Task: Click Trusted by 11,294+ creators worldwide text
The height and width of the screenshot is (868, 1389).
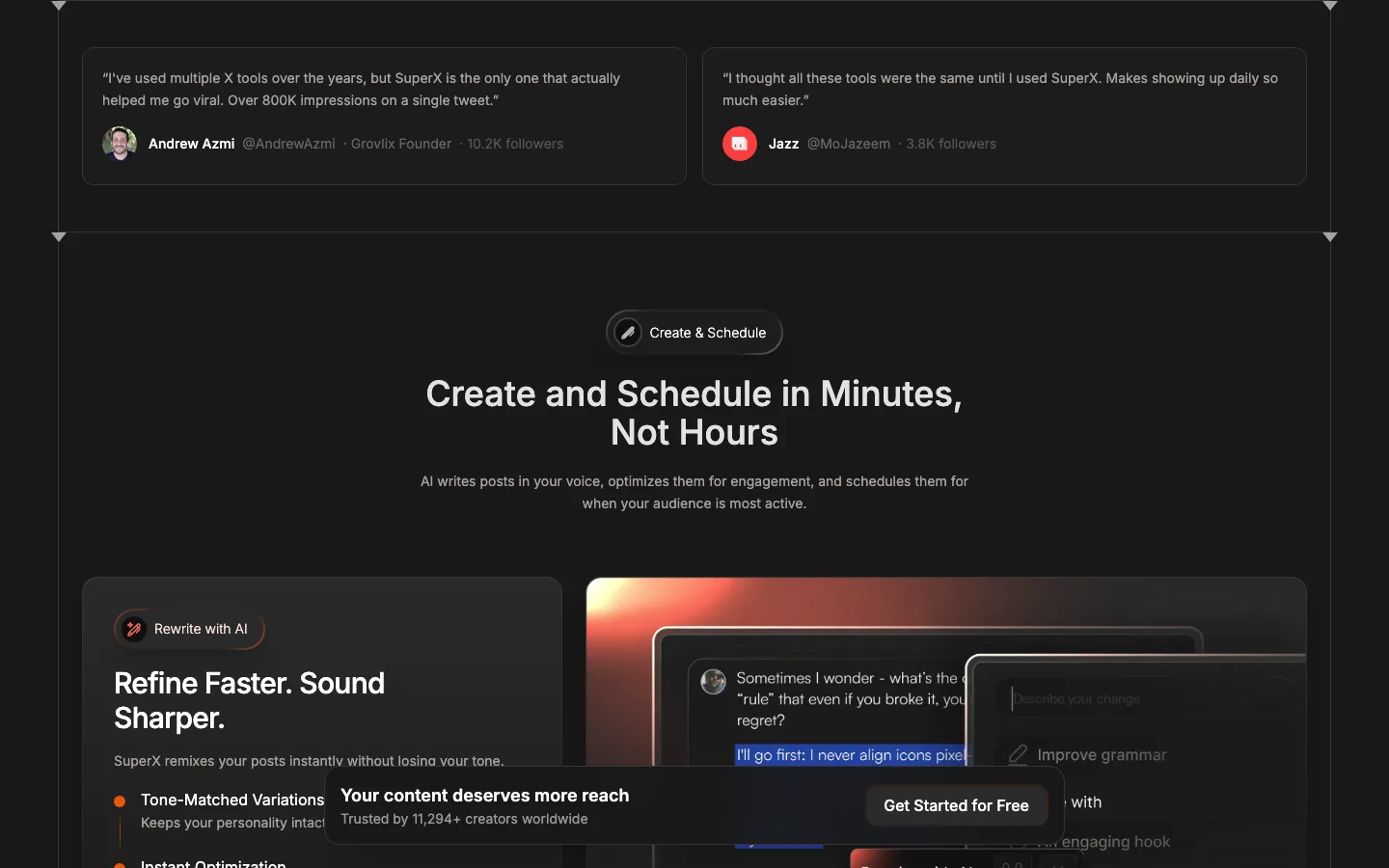Action: [464, 819]
